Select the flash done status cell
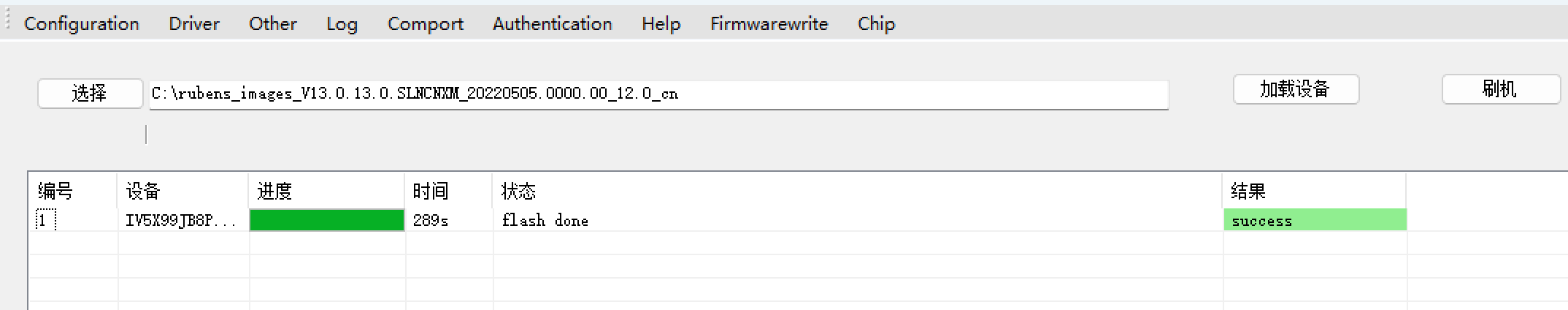 point(545,221)
